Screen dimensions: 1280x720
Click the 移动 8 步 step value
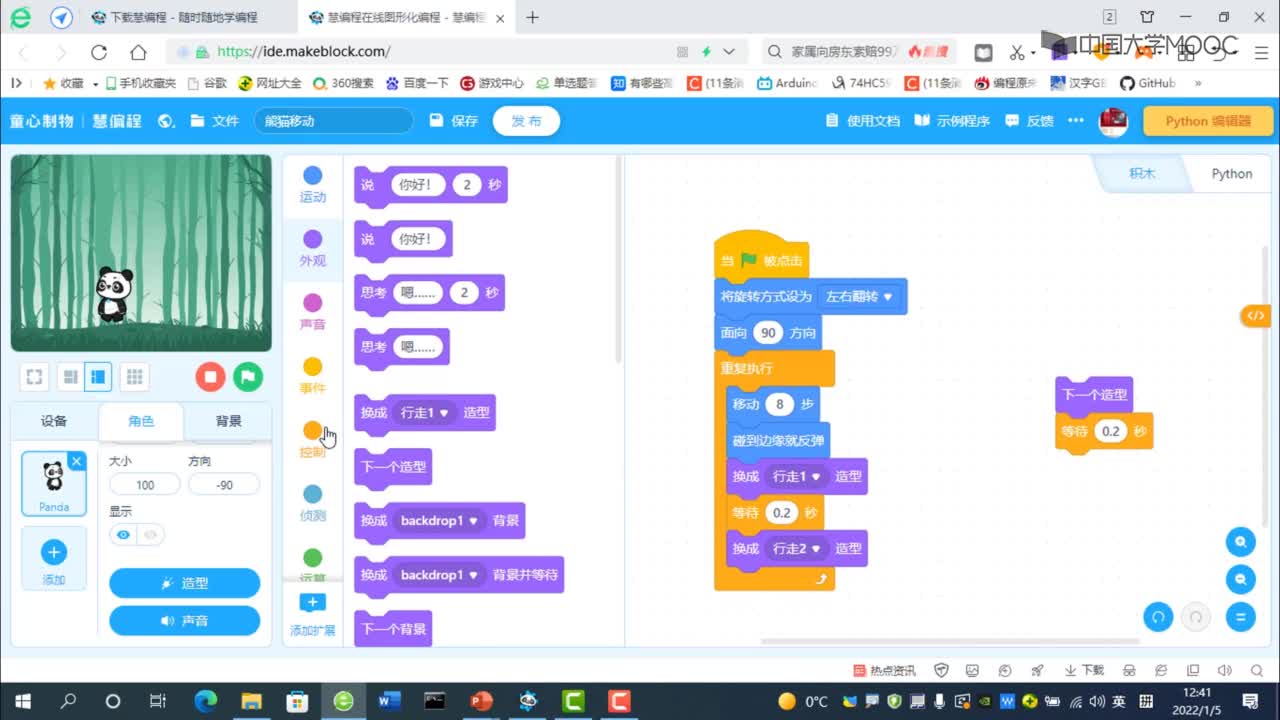780,405
